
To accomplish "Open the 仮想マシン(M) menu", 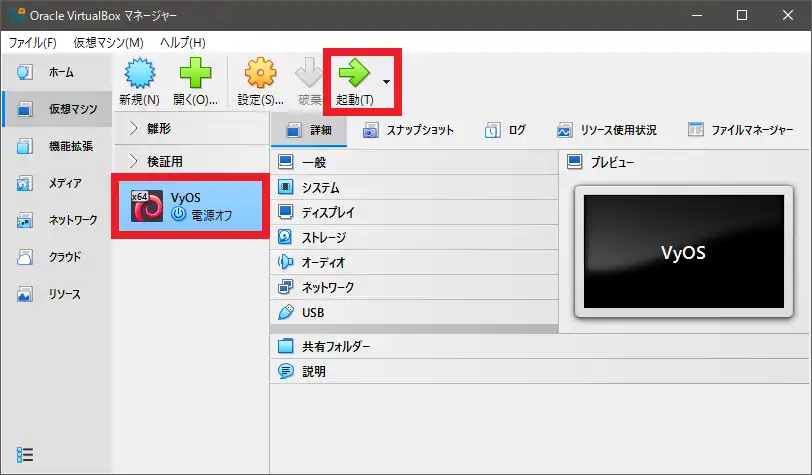I will 108,42.
